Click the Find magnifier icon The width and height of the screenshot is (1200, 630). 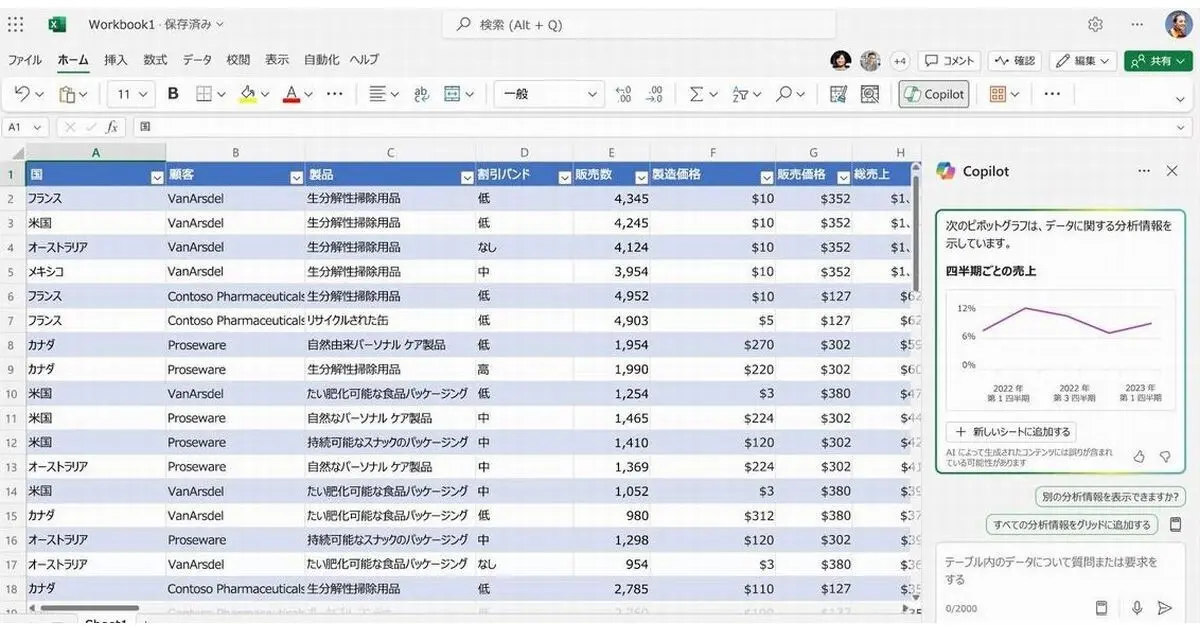pyautogui.click(x=785, y=94)
